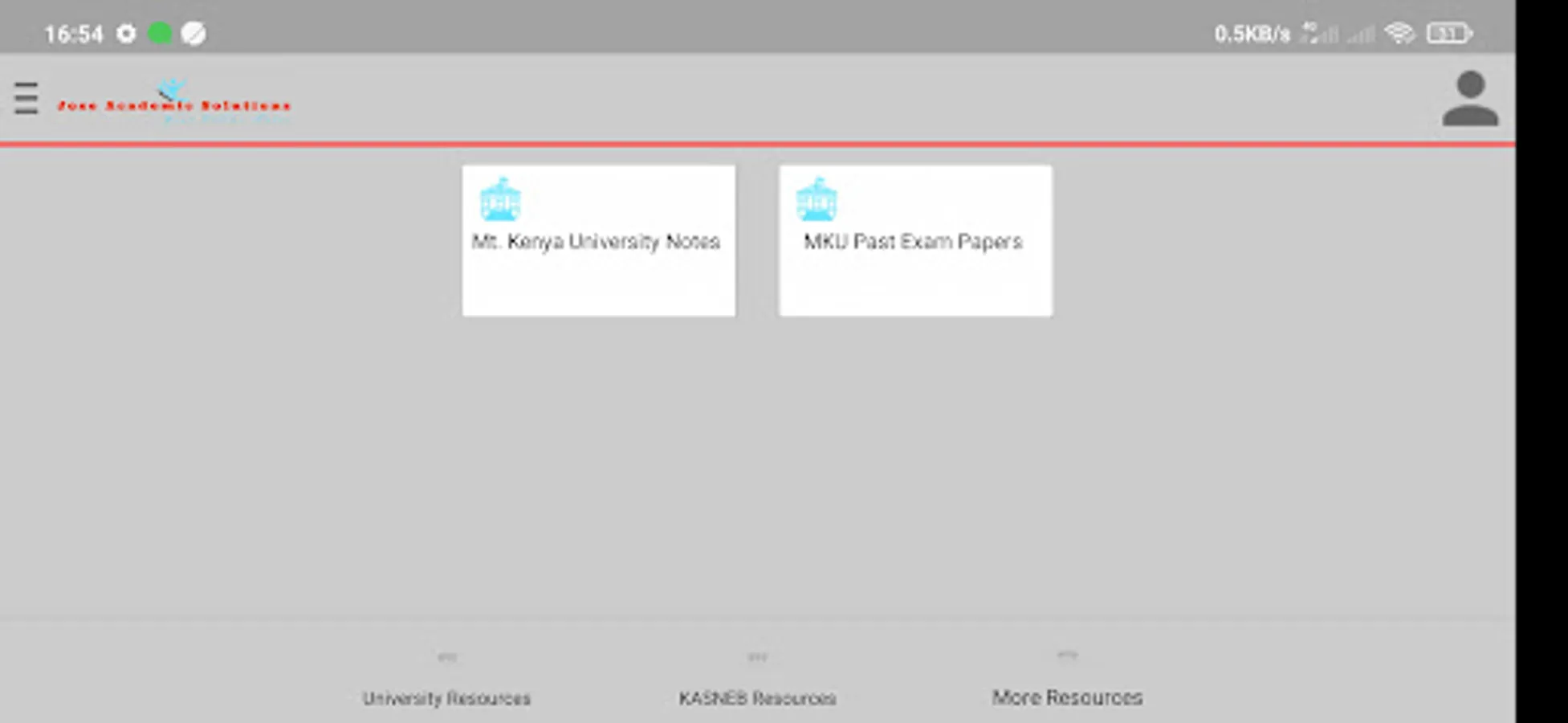
Task: Tap the 16:54 clock in status bar
Action: [x=74, y=35]
